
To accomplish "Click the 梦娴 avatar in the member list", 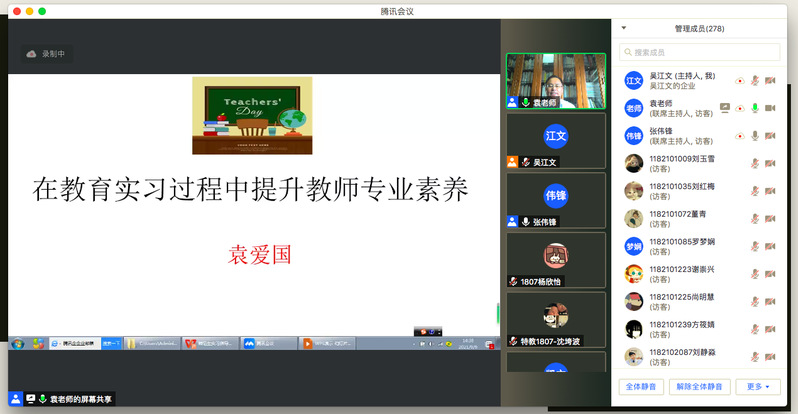I will (633, 246).
